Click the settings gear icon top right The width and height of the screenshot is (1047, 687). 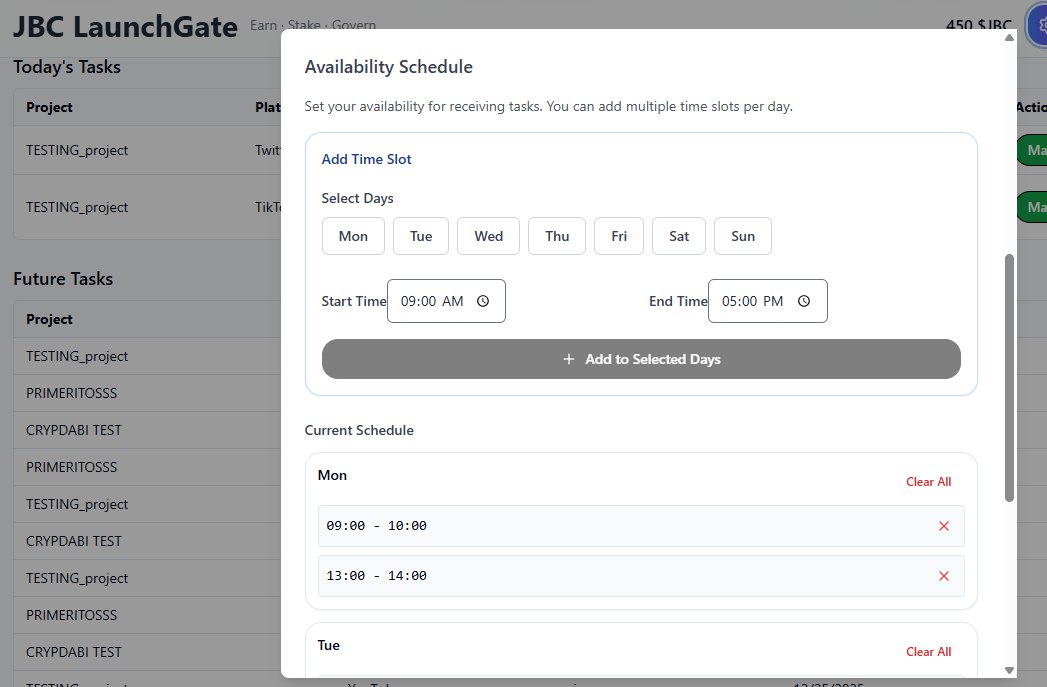click(x=1039, y=27)
